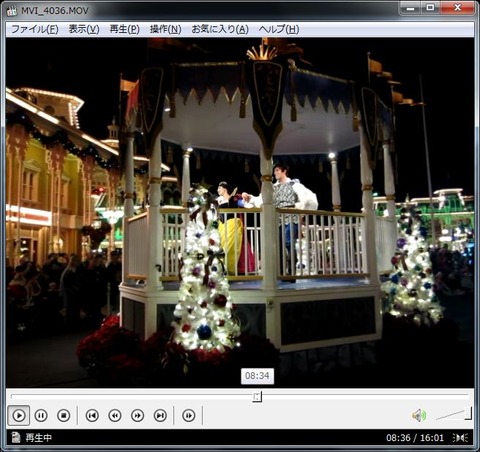Click the Play button
Viewport: 480px width, 452px height.
point(19,415)
